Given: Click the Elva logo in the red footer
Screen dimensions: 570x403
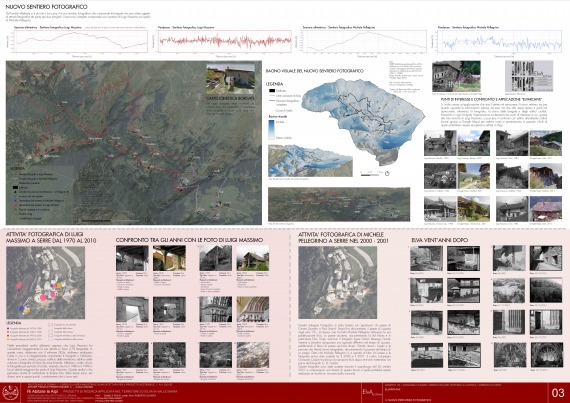Looking at the screenshot, I should pyautogui.click(x=371, y=392).
